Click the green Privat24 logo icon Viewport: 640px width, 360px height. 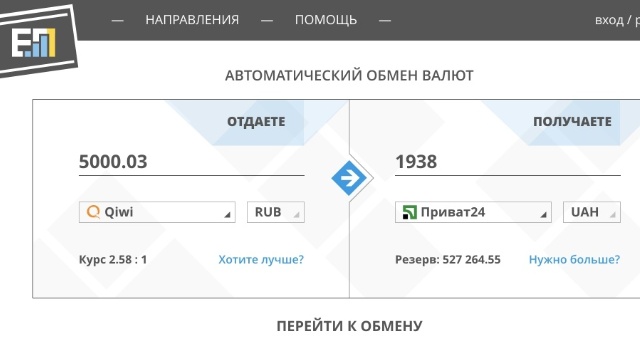[409, 212]
